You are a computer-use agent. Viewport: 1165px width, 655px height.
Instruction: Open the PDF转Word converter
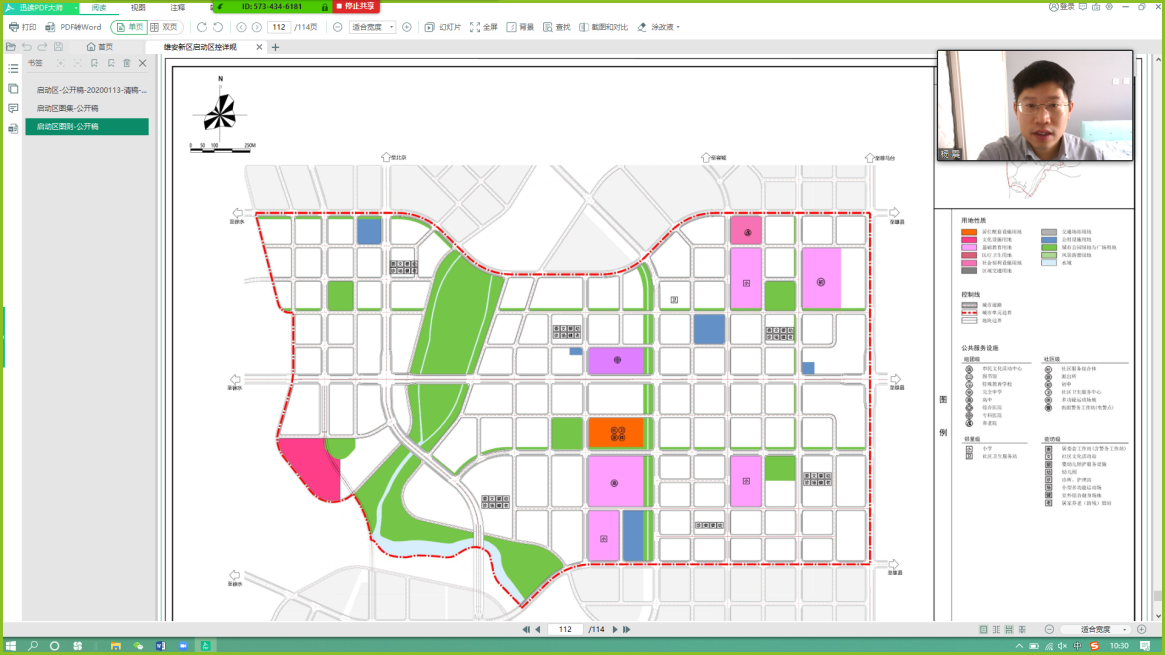click(x=74, y=27)
